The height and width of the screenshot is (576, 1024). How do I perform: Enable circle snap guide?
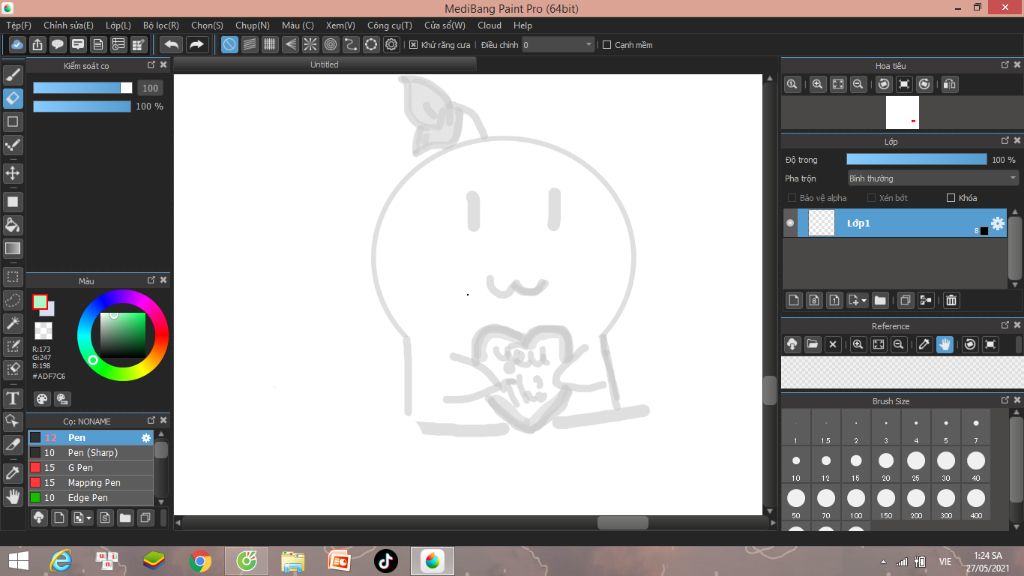(x=330, y=44)
